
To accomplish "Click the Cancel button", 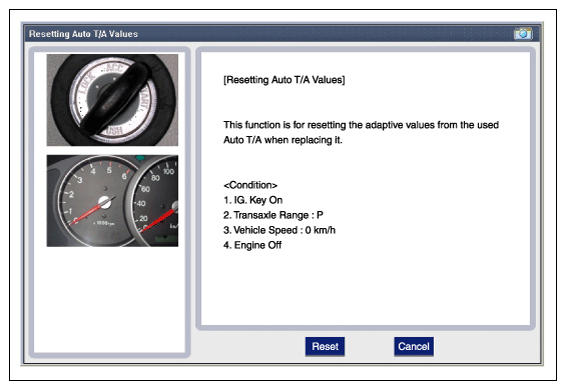I will click(x=414, y=346).
